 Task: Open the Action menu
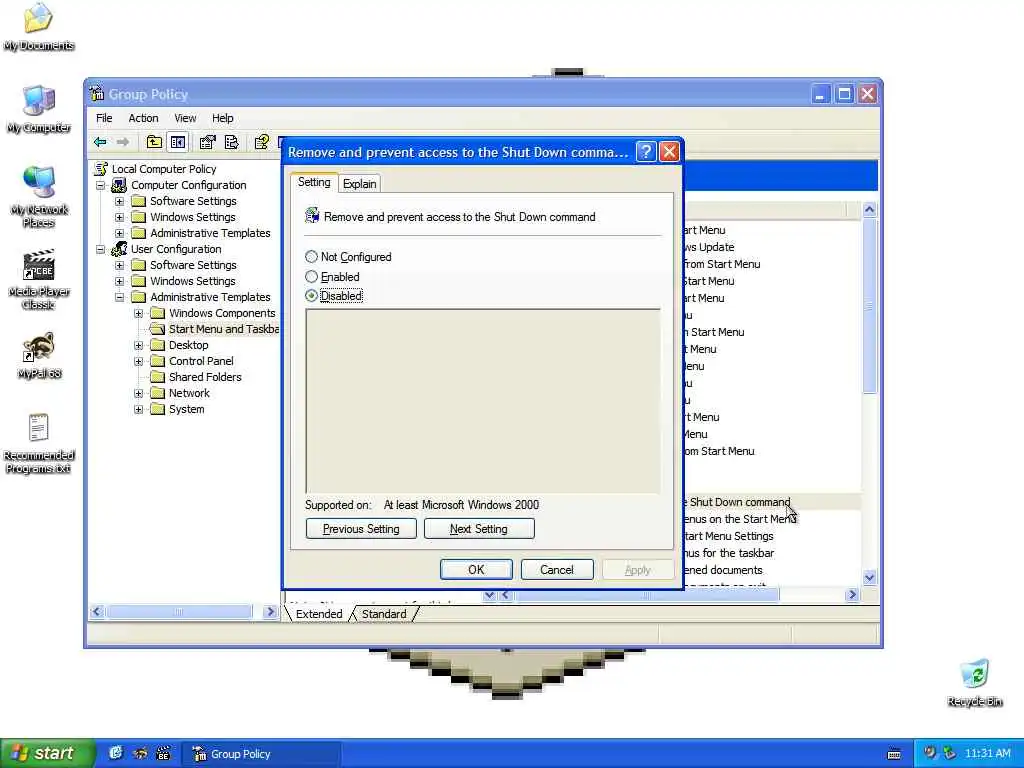[x=143, y=118]
